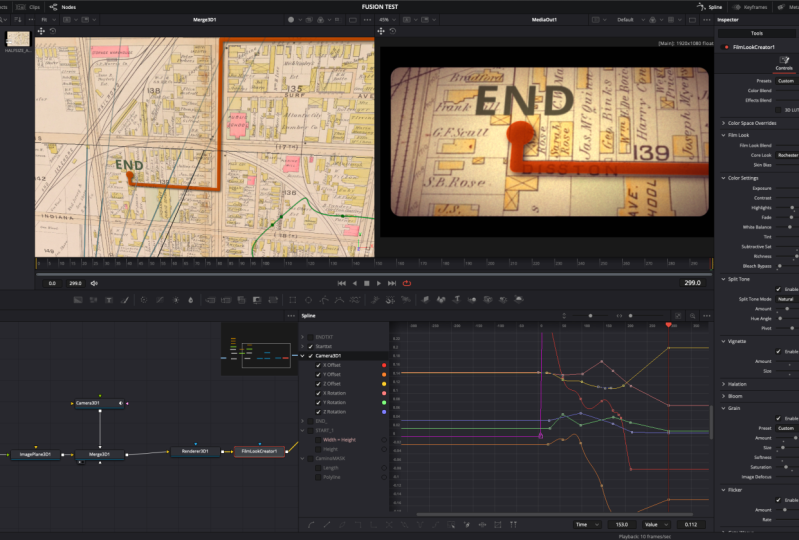Select the ImagePlane3D1 node

click(35, 454)
